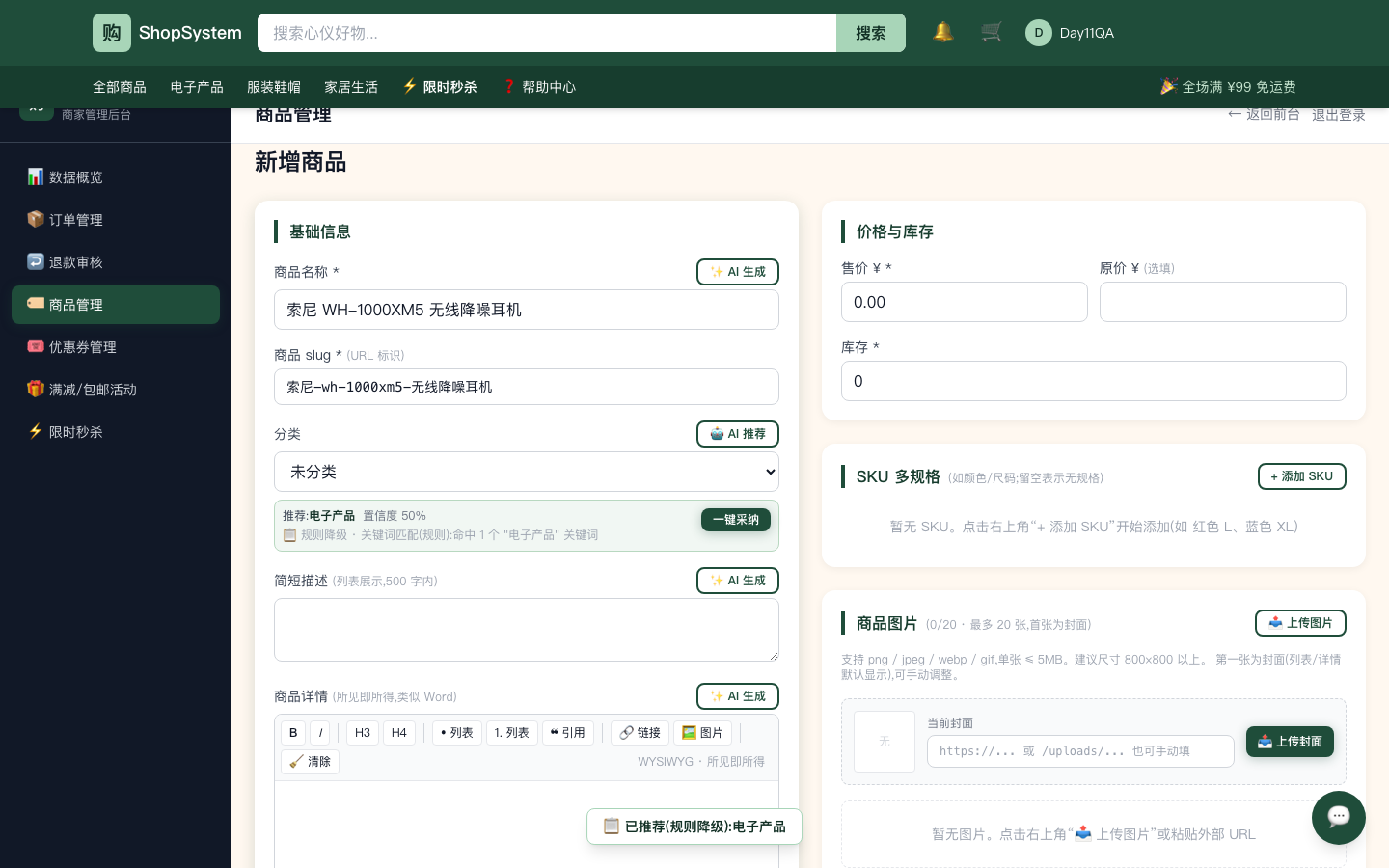Image resolution: width=1389 pixels, height=868 pixels.
Task: Open the 限时秒杀 nav link
Action: (x=440, y=87)
